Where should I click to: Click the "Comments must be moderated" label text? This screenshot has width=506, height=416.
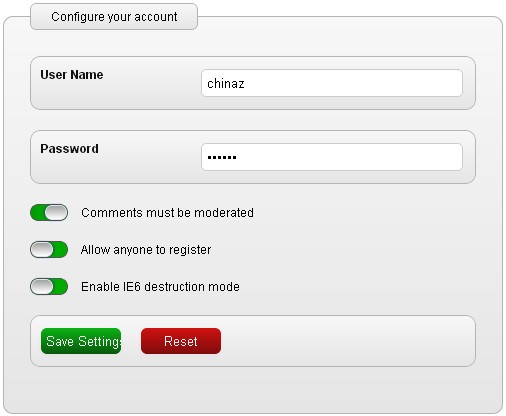point(167,213)
